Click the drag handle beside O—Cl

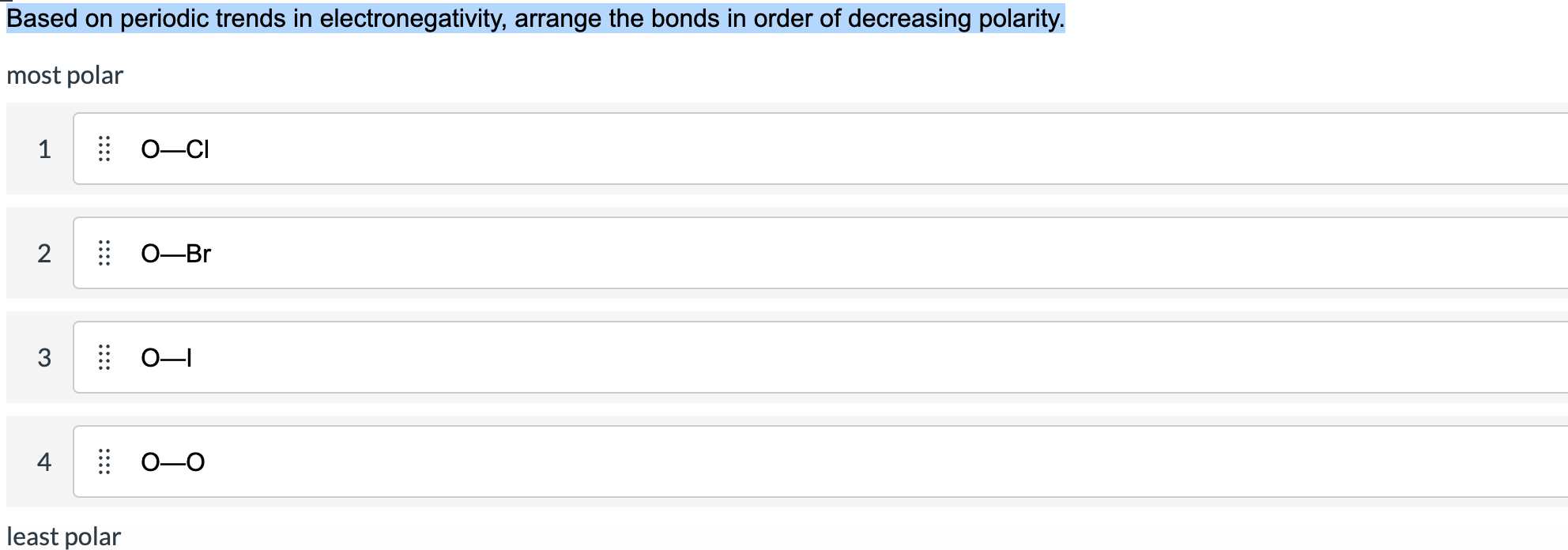pyautogui.click(x=105, y=149)
